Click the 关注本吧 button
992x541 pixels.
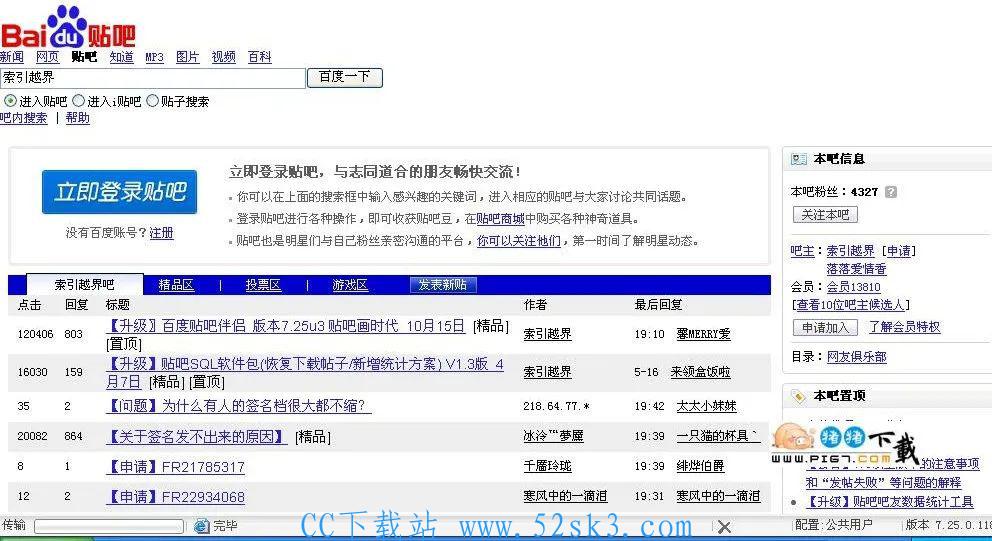point(825,215)
